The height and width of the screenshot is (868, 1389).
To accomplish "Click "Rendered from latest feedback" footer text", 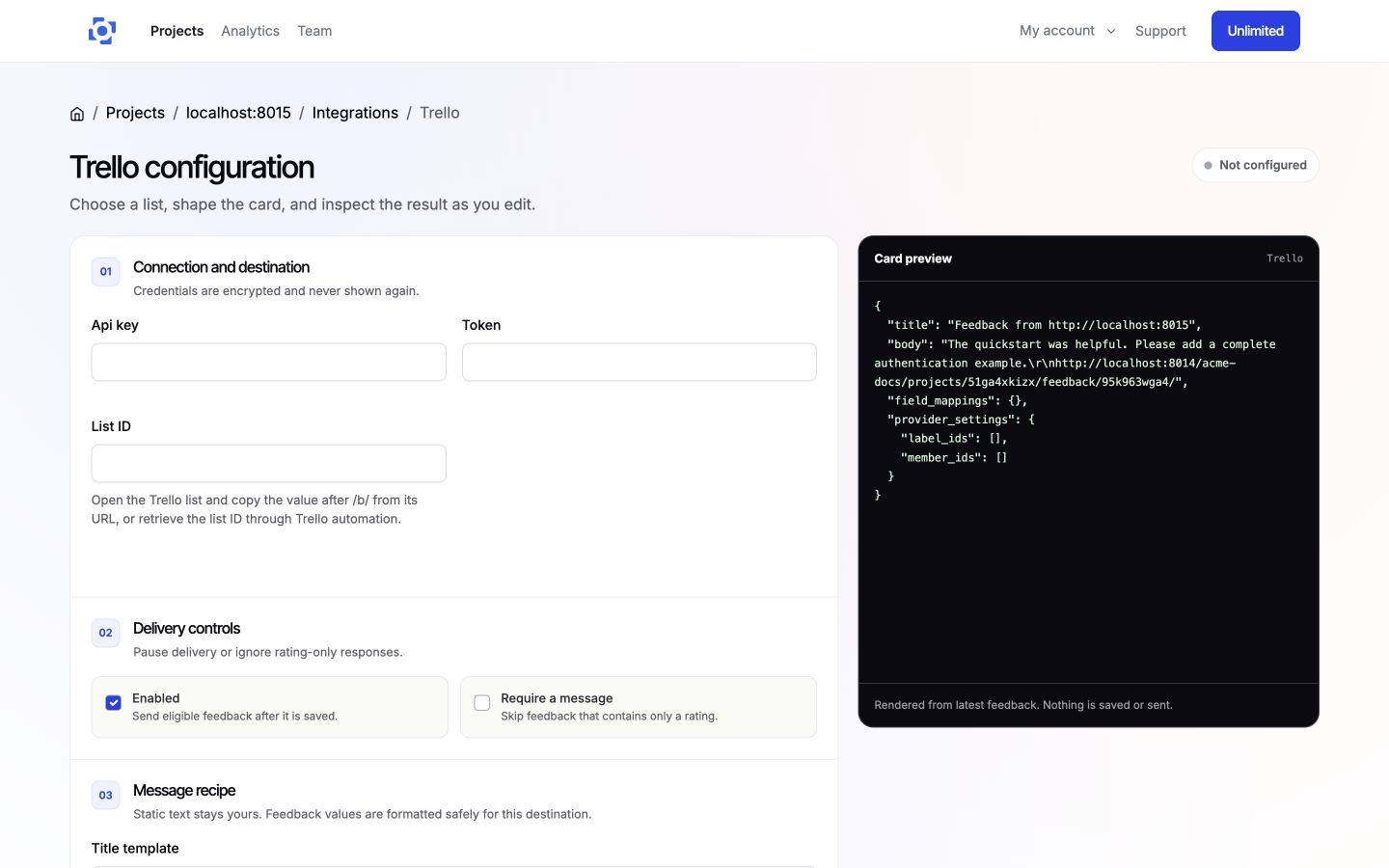I will pyautogui.click(x=1023, y=705).
